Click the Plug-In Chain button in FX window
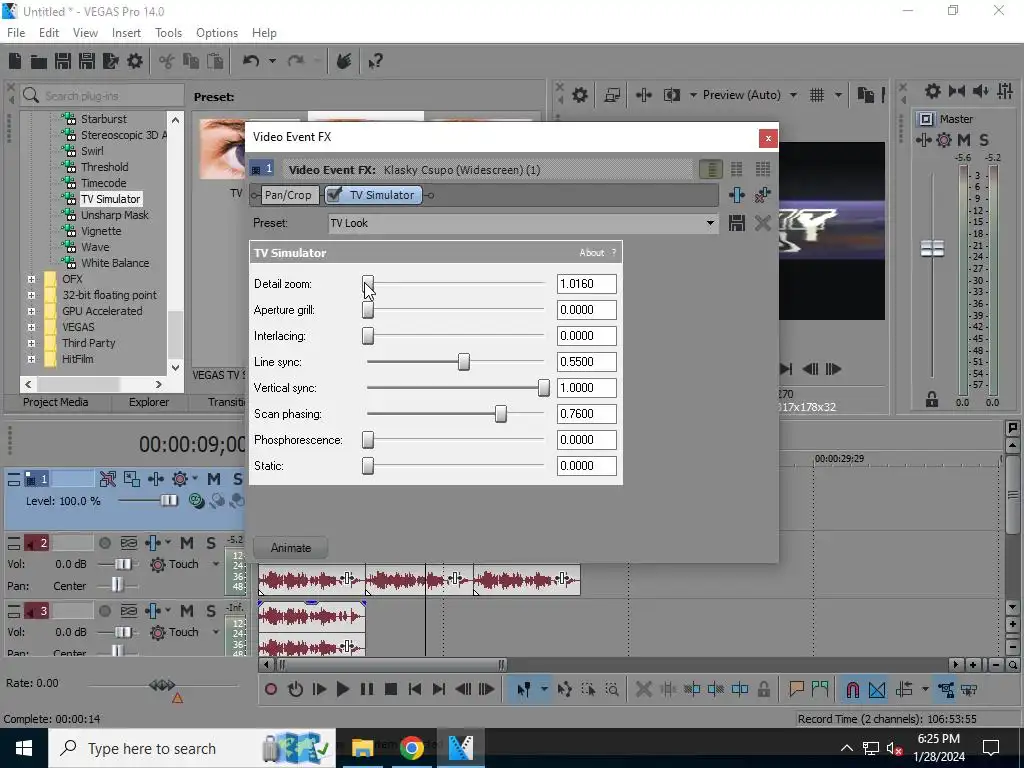The width and height of the screenshot is (1024, 768). [x=737, y=195]
